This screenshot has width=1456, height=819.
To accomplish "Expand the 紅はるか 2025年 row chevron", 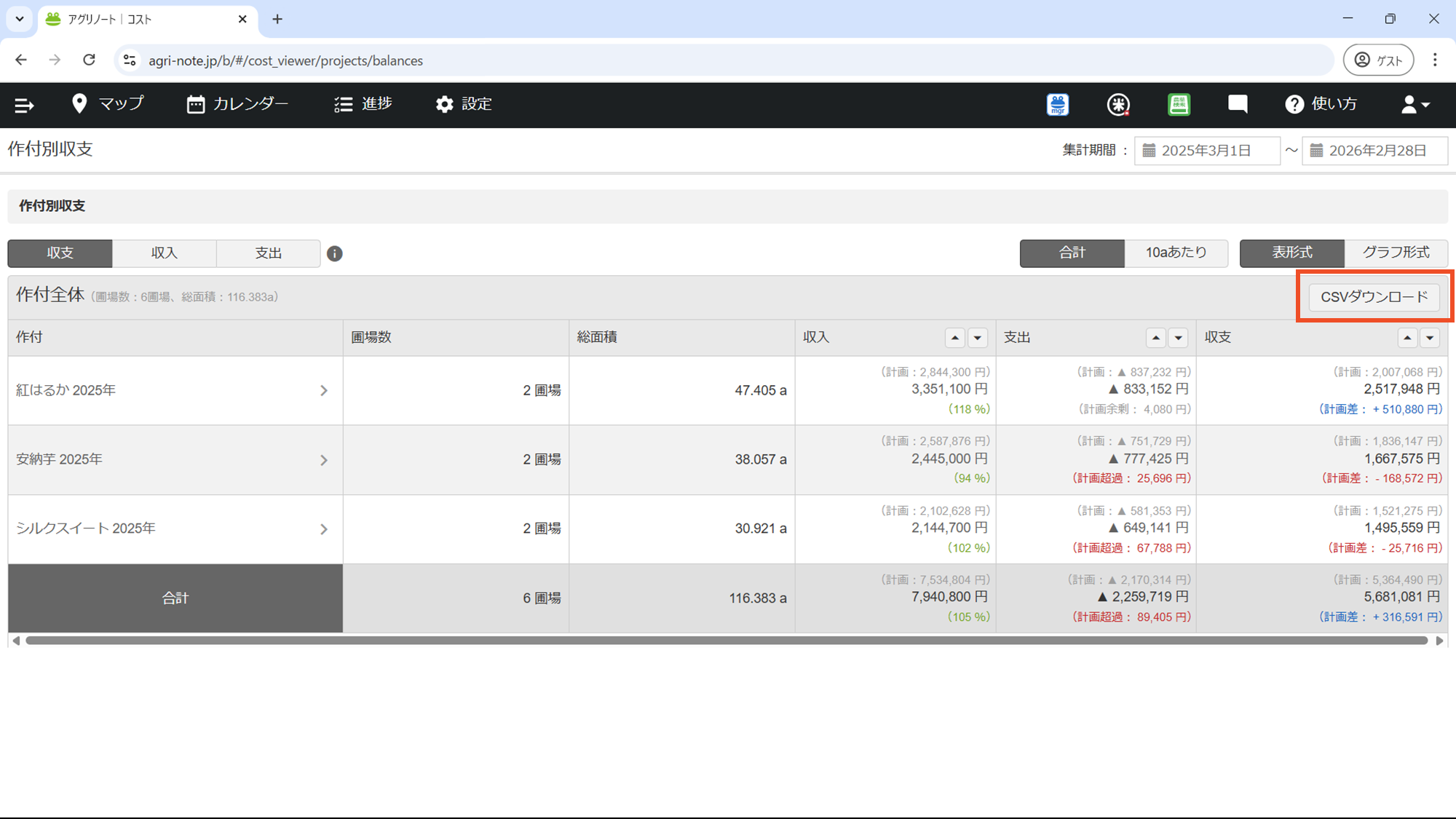I will (324, 391).
